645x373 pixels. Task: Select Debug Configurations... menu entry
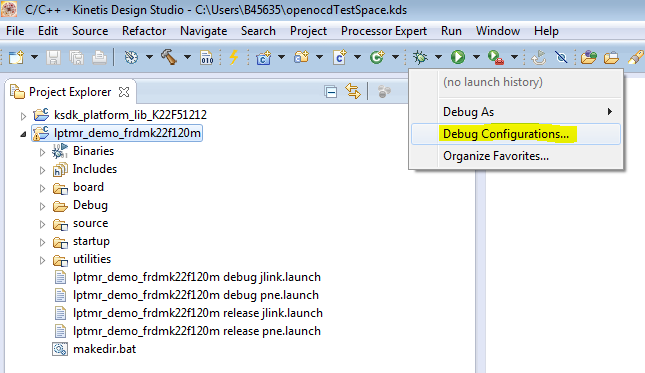pyautogui.click(x=516, y=134)
